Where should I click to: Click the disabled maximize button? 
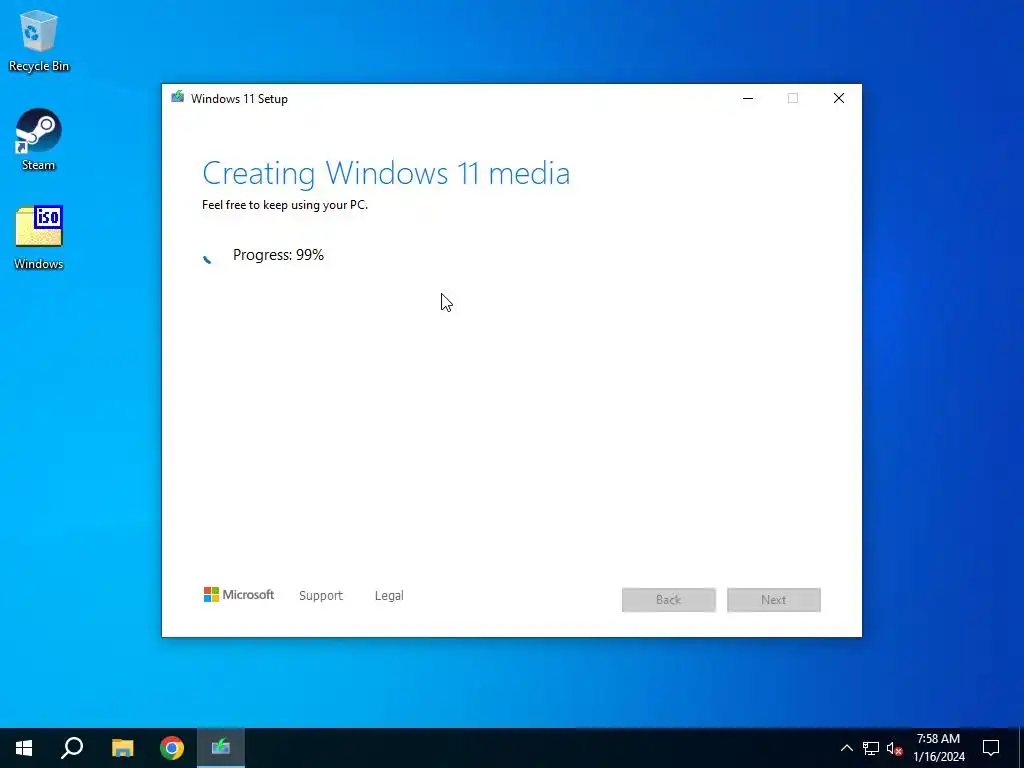coord(793,98)
